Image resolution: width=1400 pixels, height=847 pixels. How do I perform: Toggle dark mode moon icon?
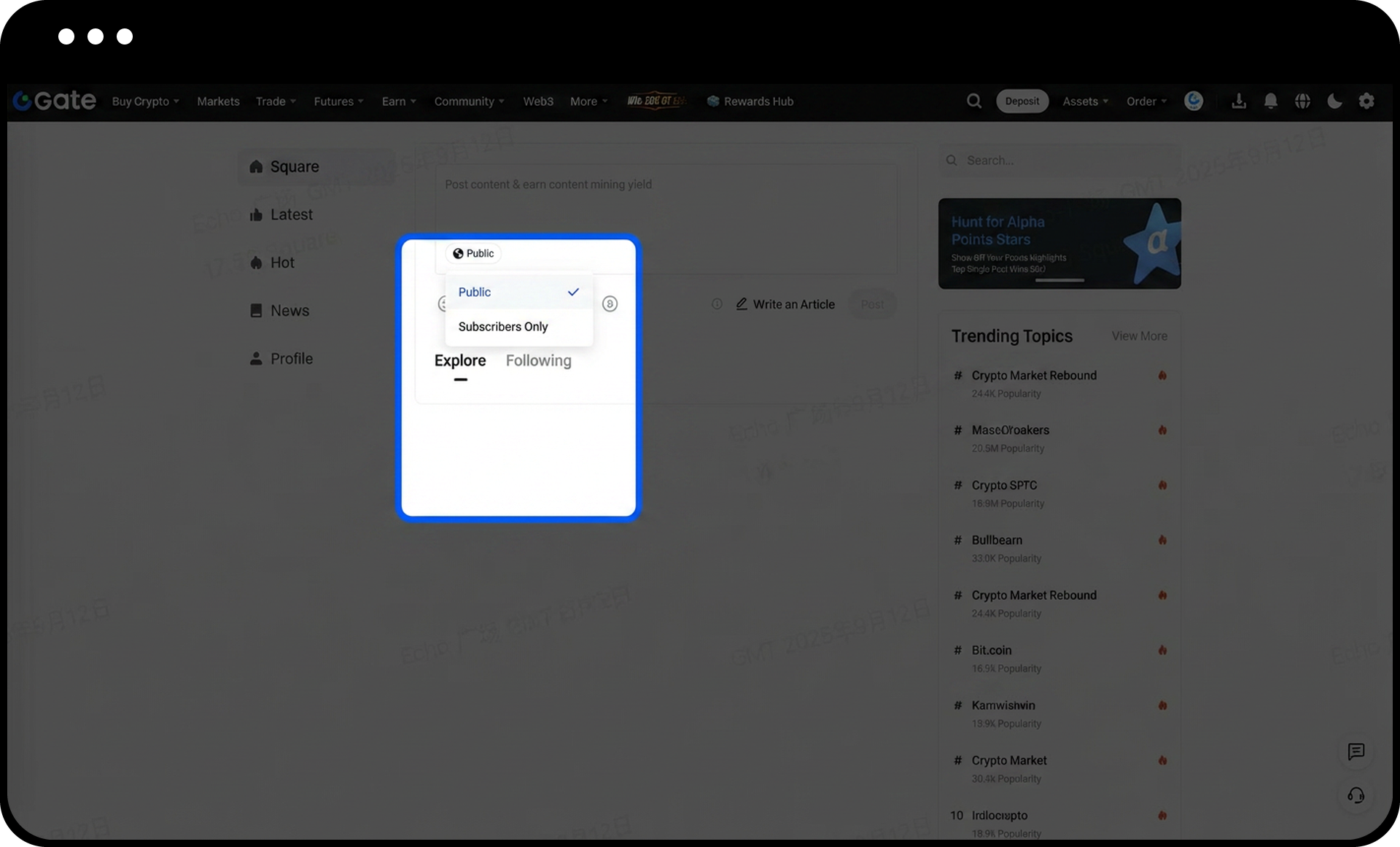1334,101
